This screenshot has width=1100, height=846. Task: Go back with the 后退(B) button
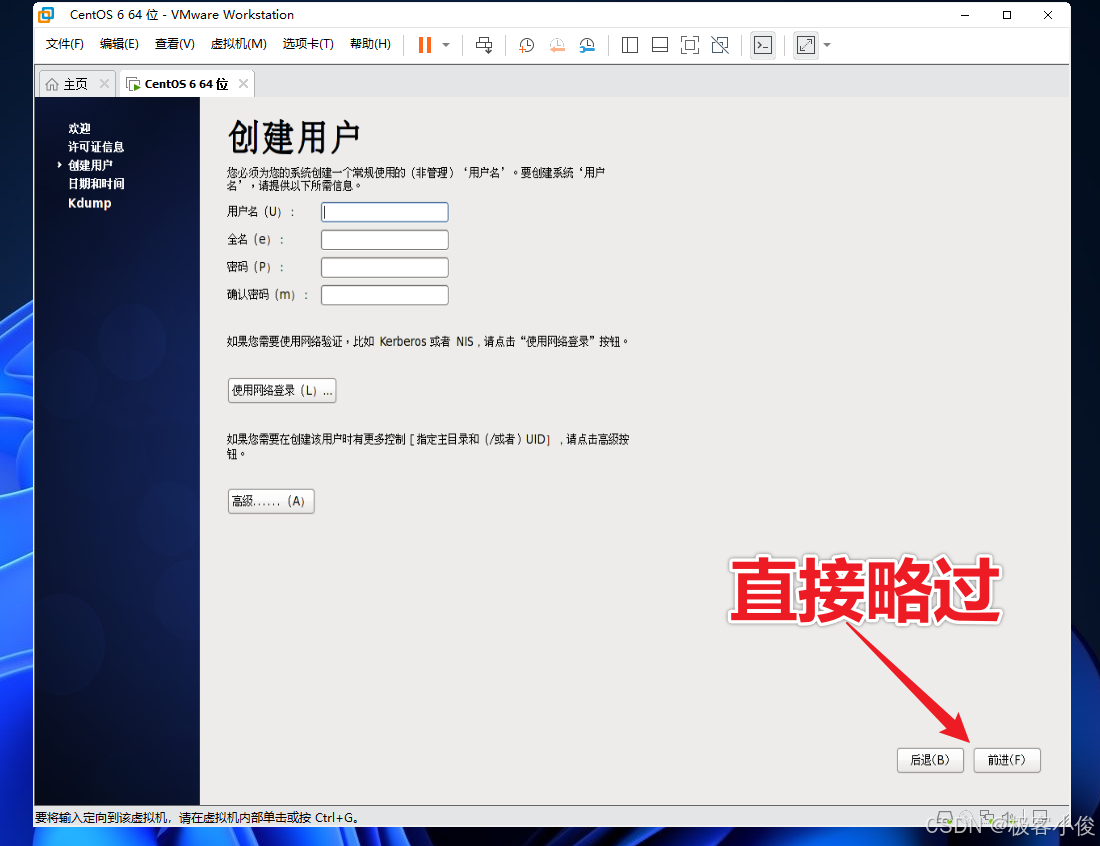click(930, 760)
